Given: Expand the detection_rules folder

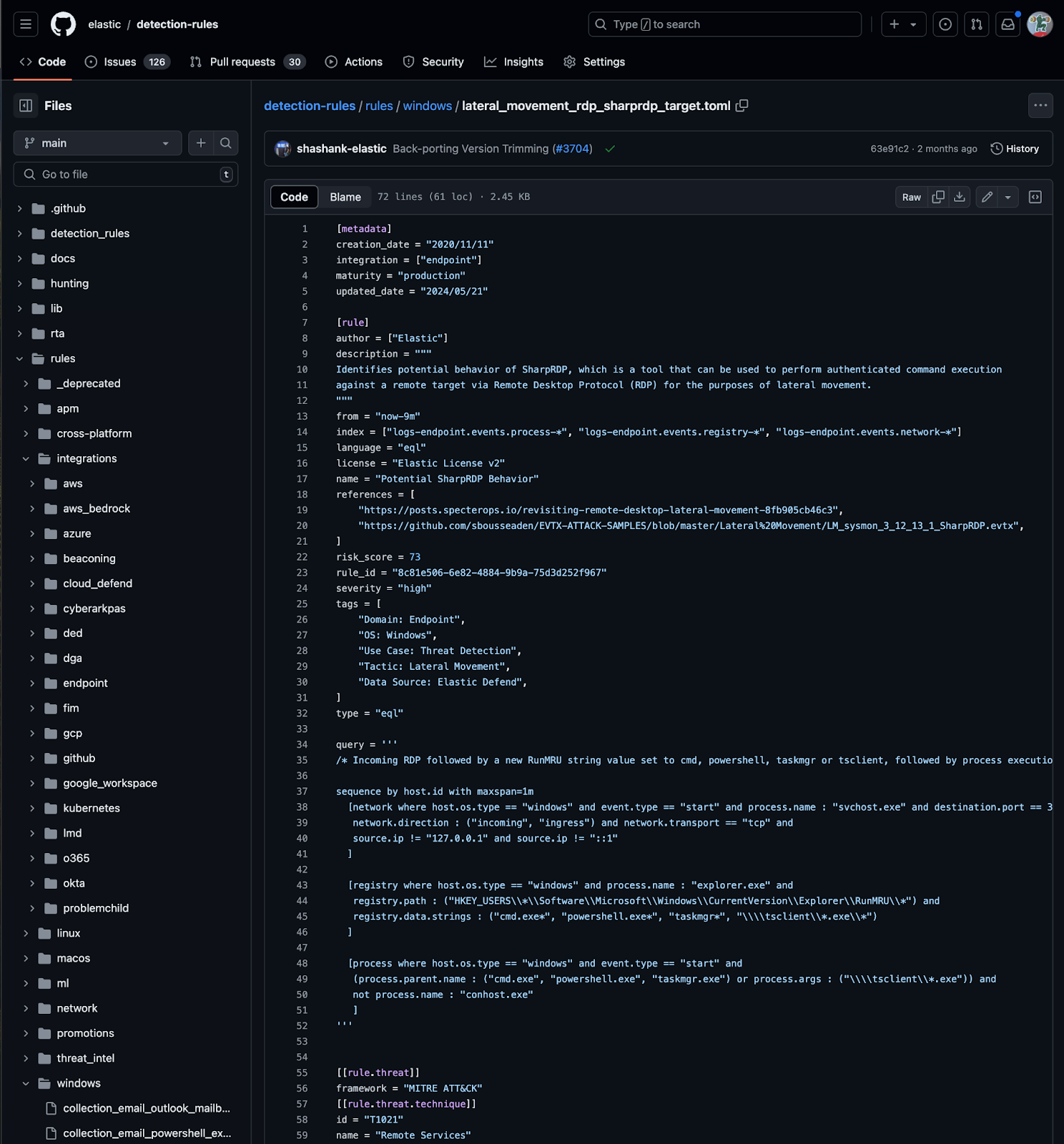Looking at the screenshot, I should click(x=19, y=234).
